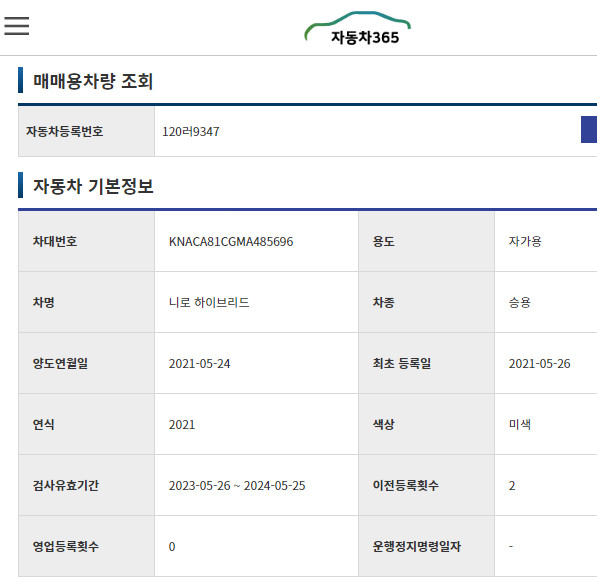The height and width of the screenshot is (588, 597).
Task: Click the blue search button at right
Action: [589, 129]
